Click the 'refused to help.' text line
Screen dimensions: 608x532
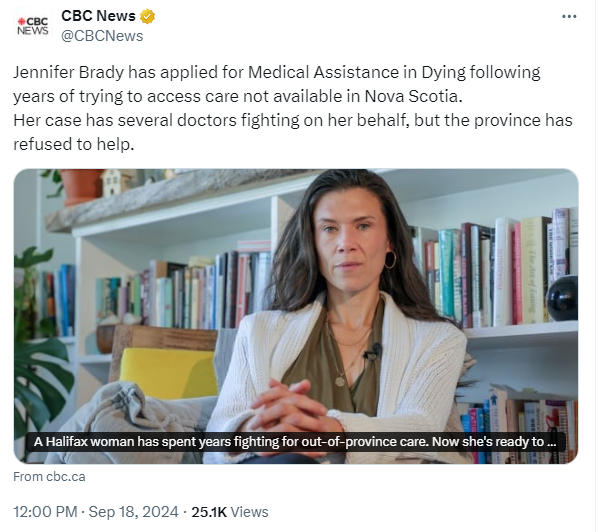click(x=74, y=143)
